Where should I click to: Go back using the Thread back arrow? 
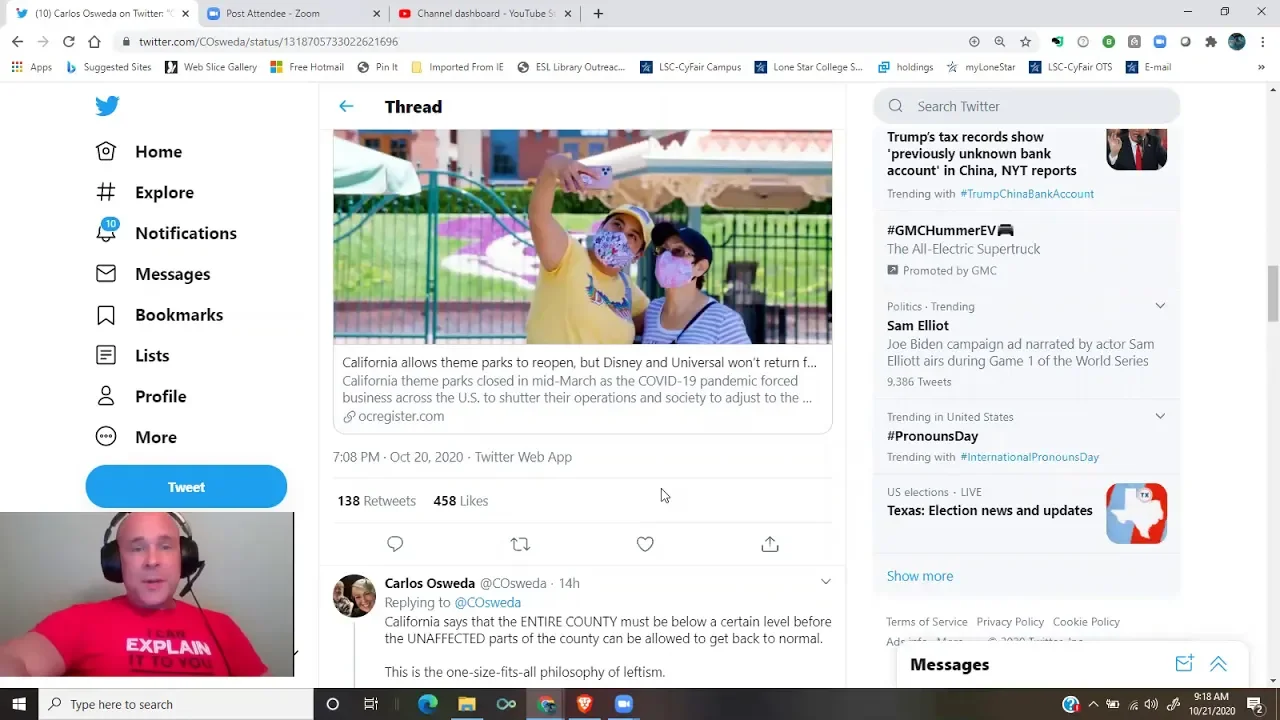(346, 106)
